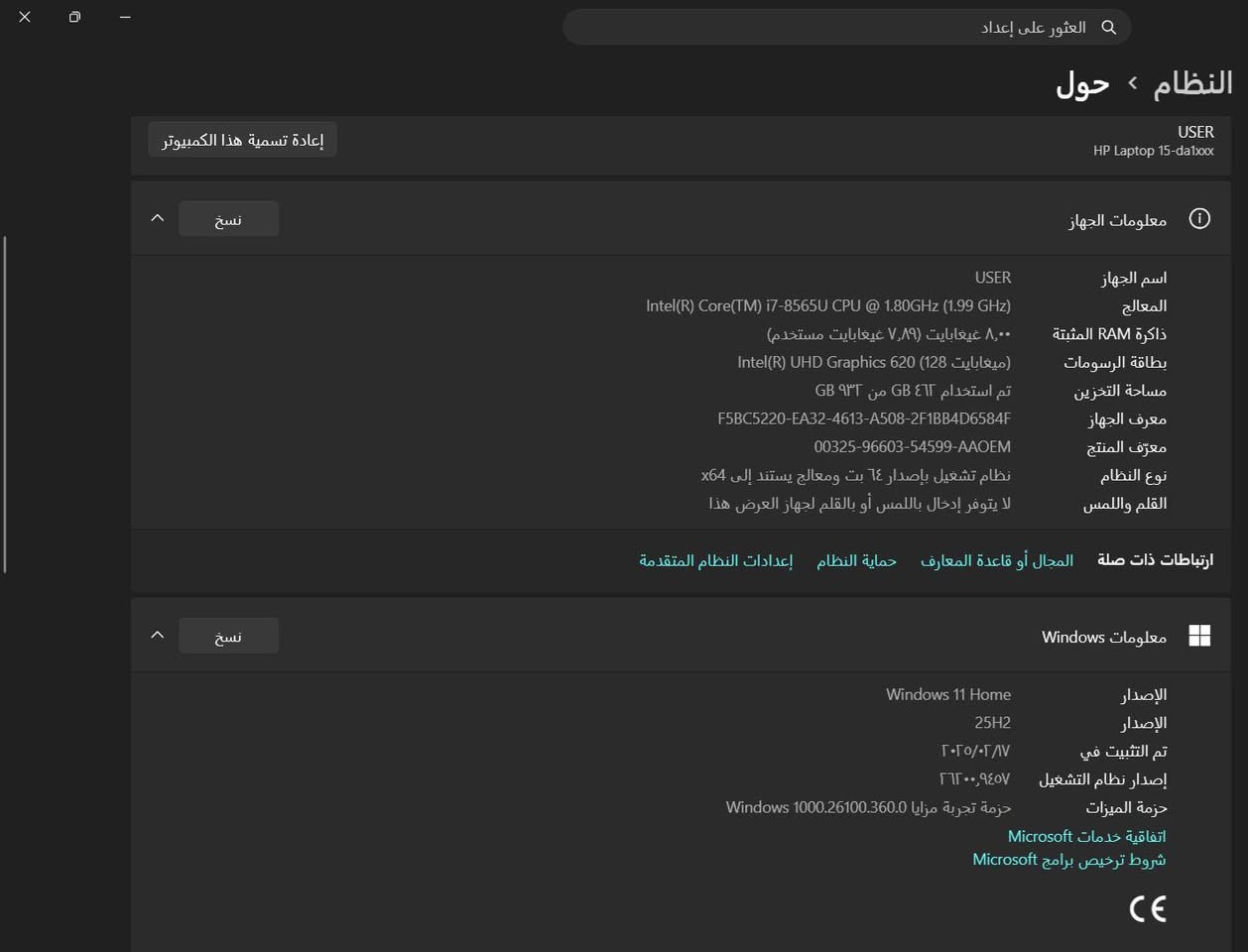Select the device ID F5BC5220 value
Viewport: 1248px width, 952px height.
[864, 418]
